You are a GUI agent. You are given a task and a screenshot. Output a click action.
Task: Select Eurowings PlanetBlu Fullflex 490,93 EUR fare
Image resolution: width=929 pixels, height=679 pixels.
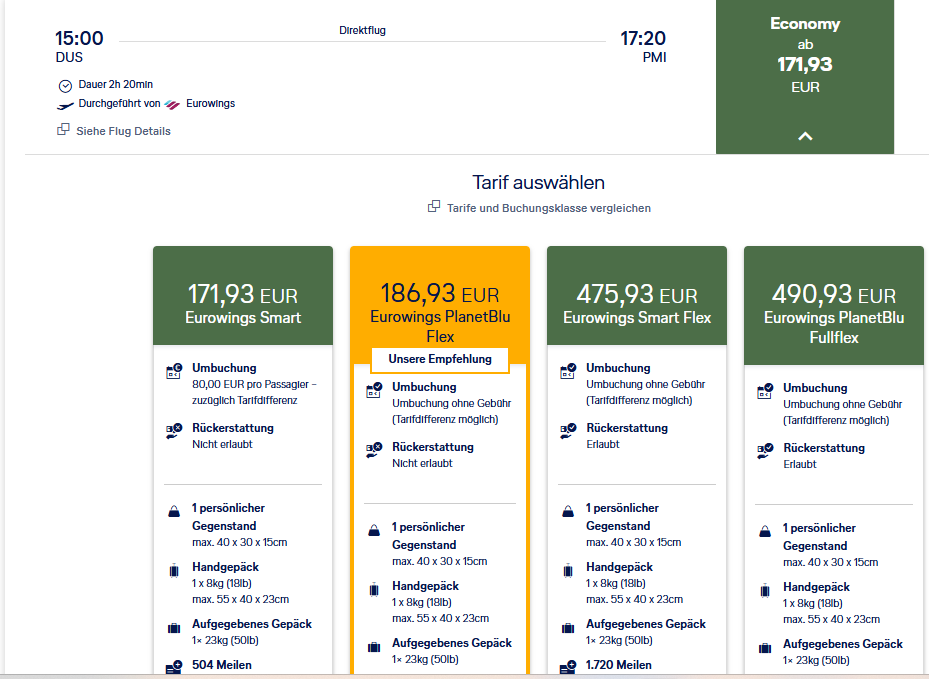(x=834, y=306)
